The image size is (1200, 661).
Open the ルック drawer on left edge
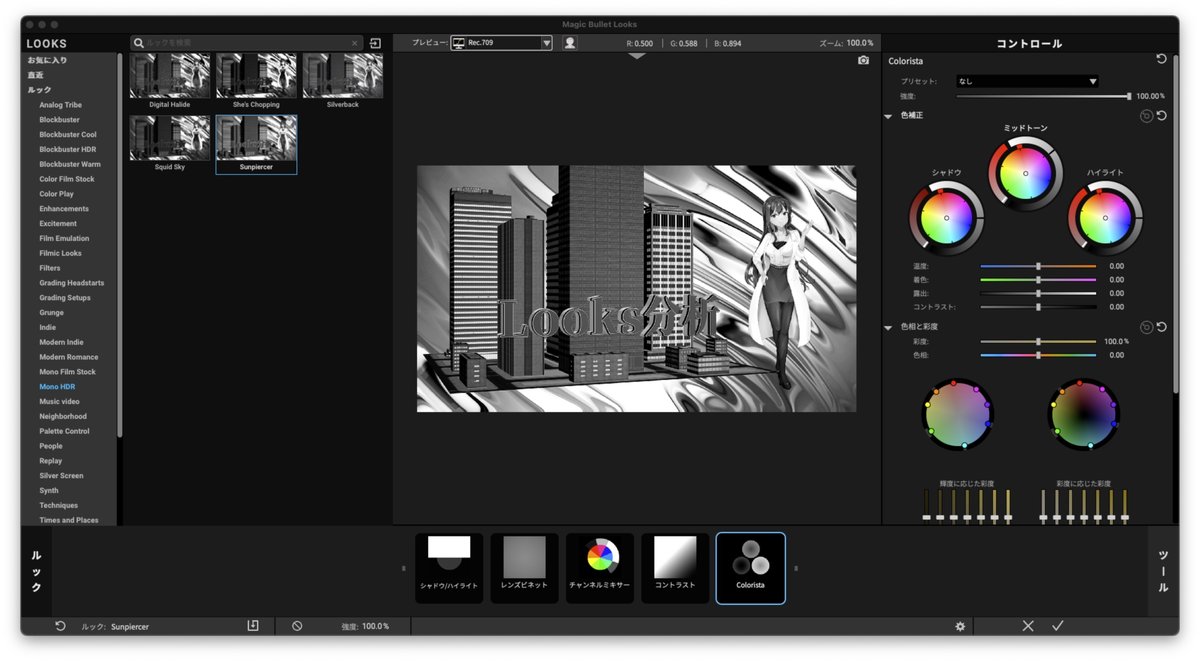point(36,570)
